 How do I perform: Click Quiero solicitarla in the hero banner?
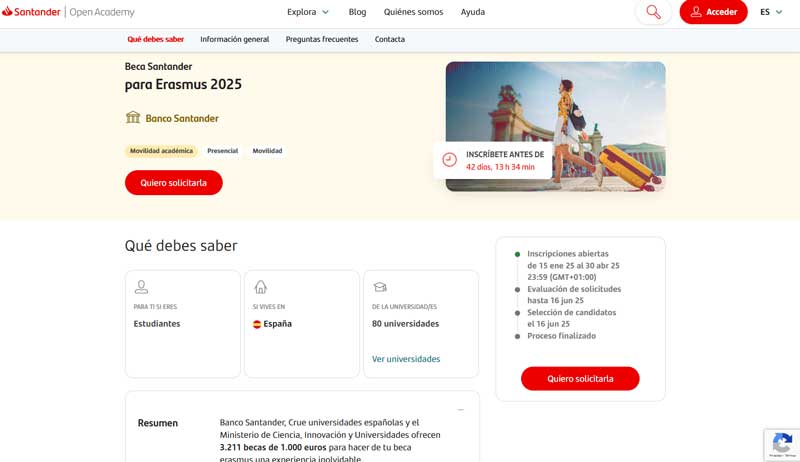[174, 183]
